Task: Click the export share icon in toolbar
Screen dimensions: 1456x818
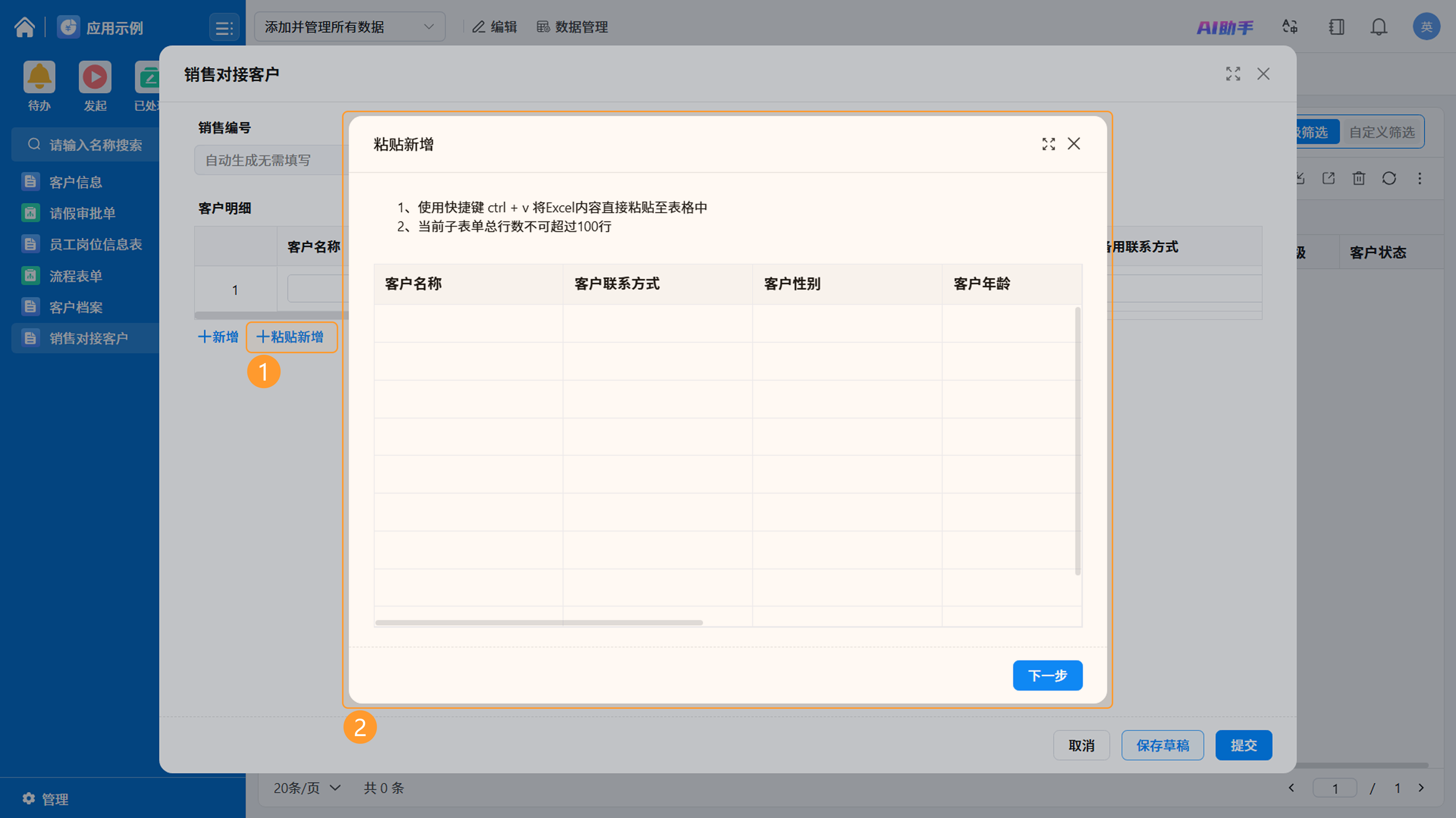Action: tap(1328, 179)
